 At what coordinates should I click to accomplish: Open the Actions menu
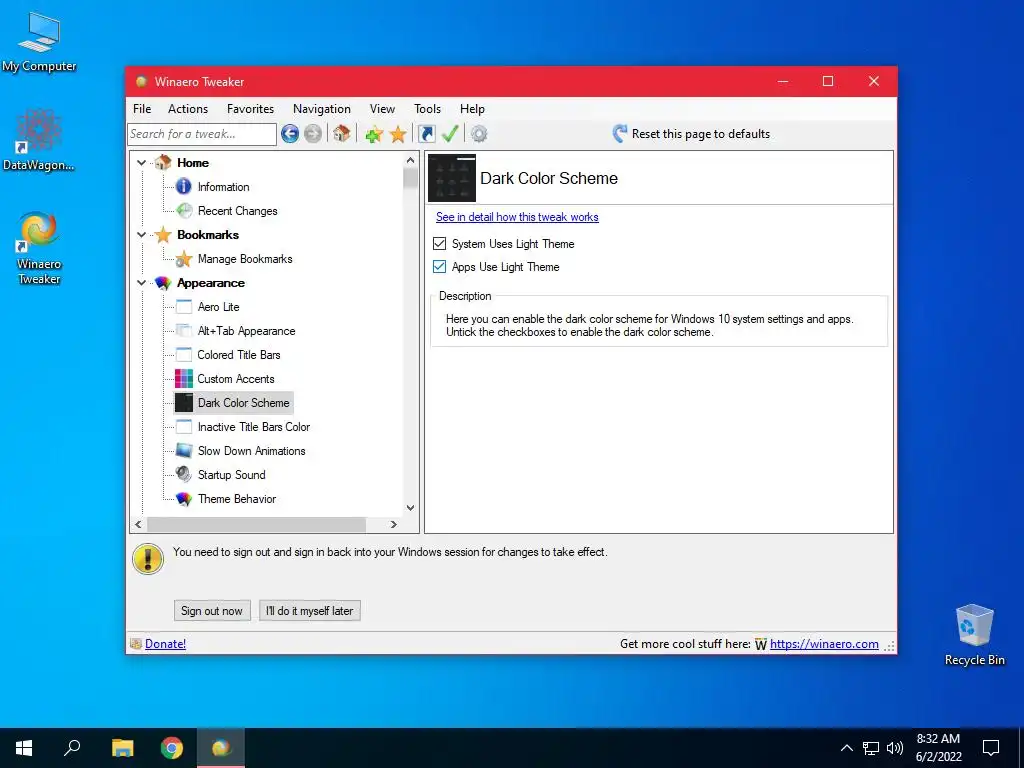(188, 109)
